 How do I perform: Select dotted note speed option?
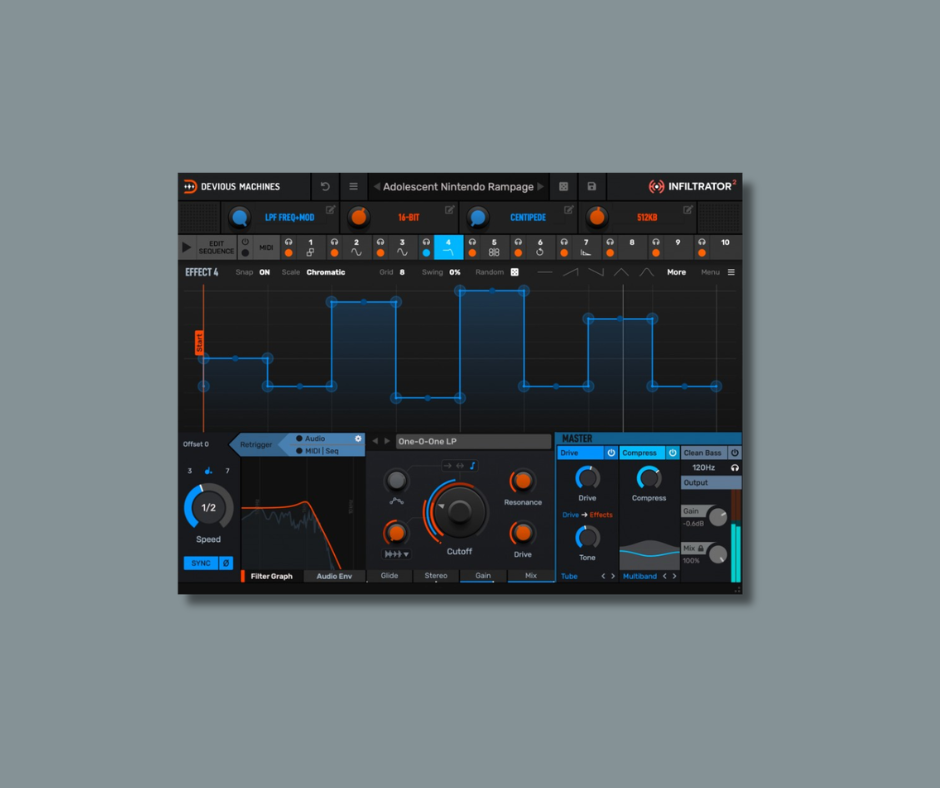[208, 471]
